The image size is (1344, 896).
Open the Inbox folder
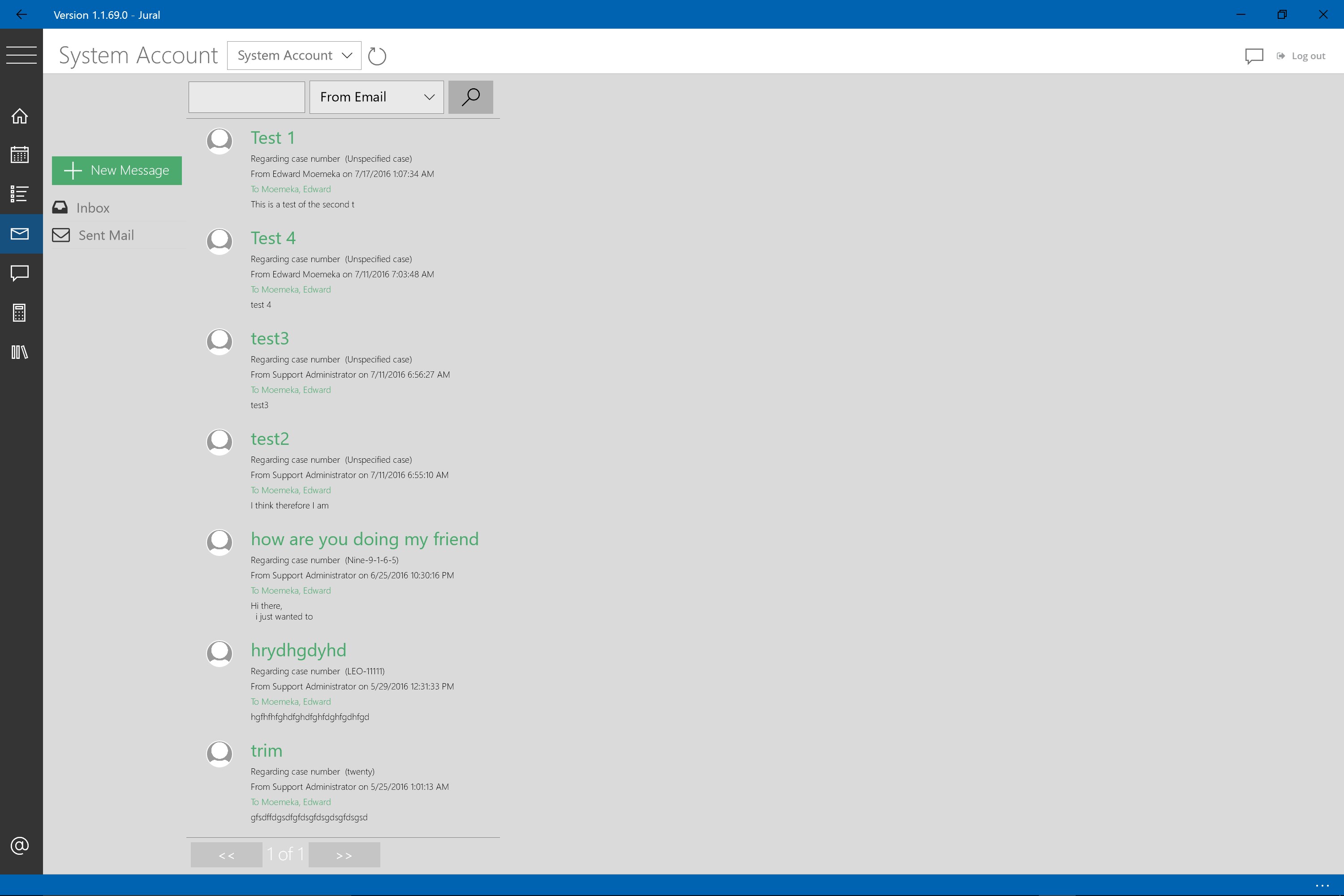click(x=93, y=208)
